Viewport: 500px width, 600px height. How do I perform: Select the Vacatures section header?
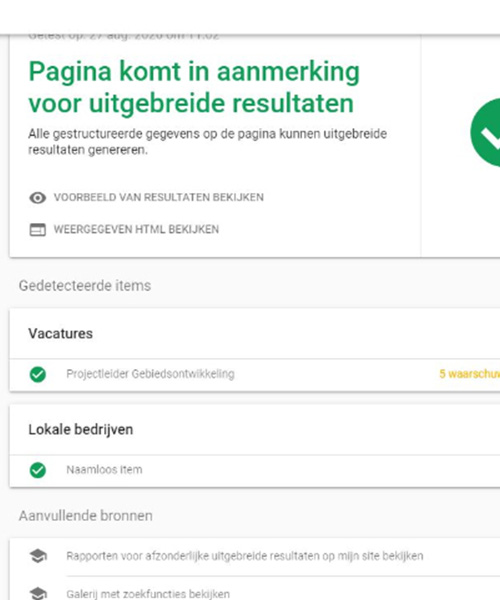click(60, 334)
